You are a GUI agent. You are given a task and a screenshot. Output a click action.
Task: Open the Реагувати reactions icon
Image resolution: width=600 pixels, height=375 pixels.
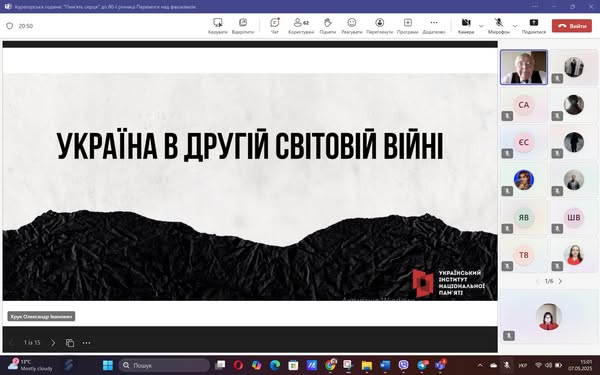pos(352,26)
